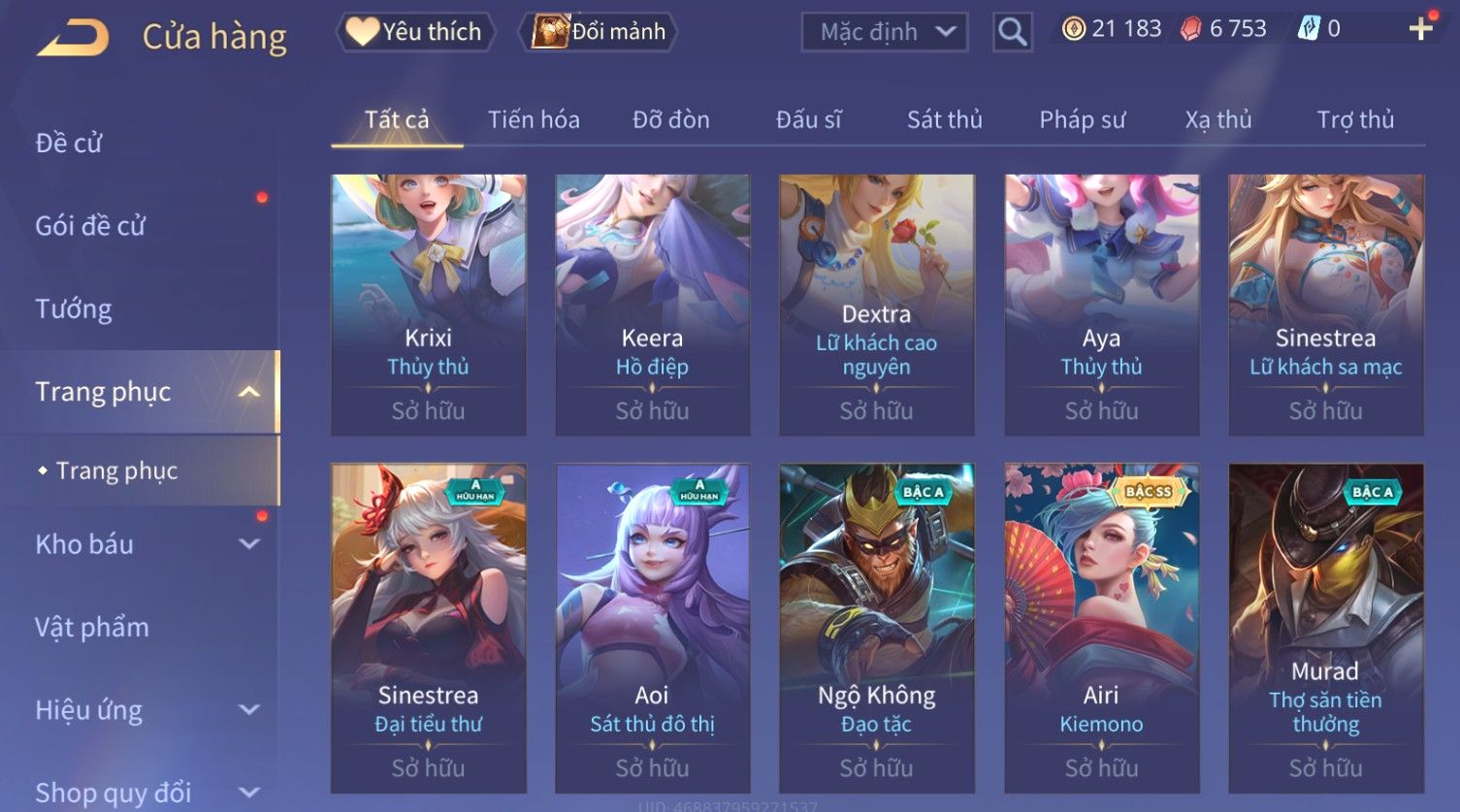Tap the back arrow icon
Viewport: 1460px width, 812px height.
pos(74,39)
